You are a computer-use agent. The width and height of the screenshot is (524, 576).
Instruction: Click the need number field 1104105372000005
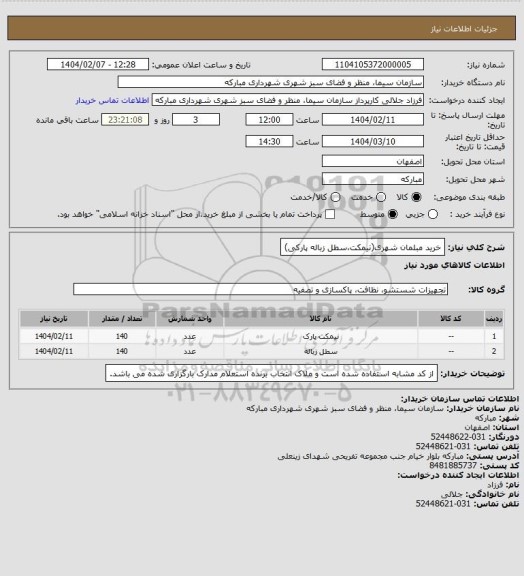(x=373, y=65)
